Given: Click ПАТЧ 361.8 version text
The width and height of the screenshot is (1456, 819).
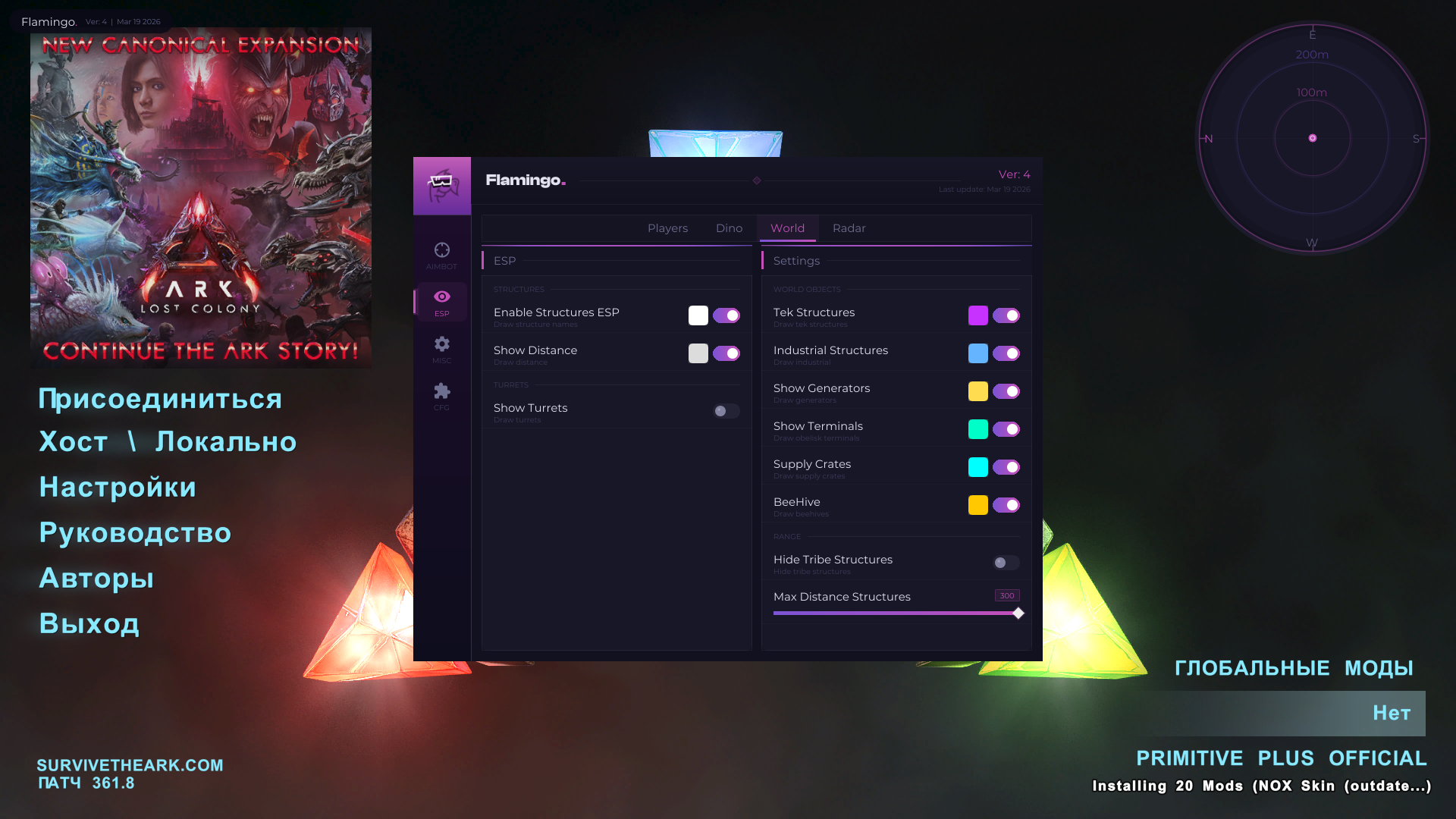Looking at the screenshot, I should [x=86, y=783].
